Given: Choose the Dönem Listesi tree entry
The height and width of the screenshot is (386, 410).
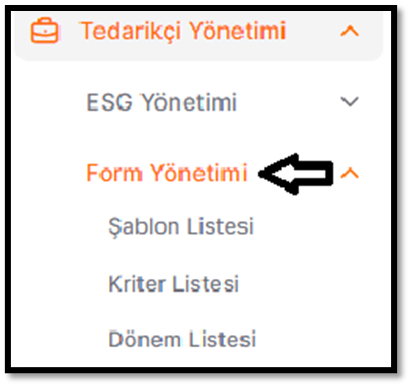Looking at the screenshot, I should 182,339.
